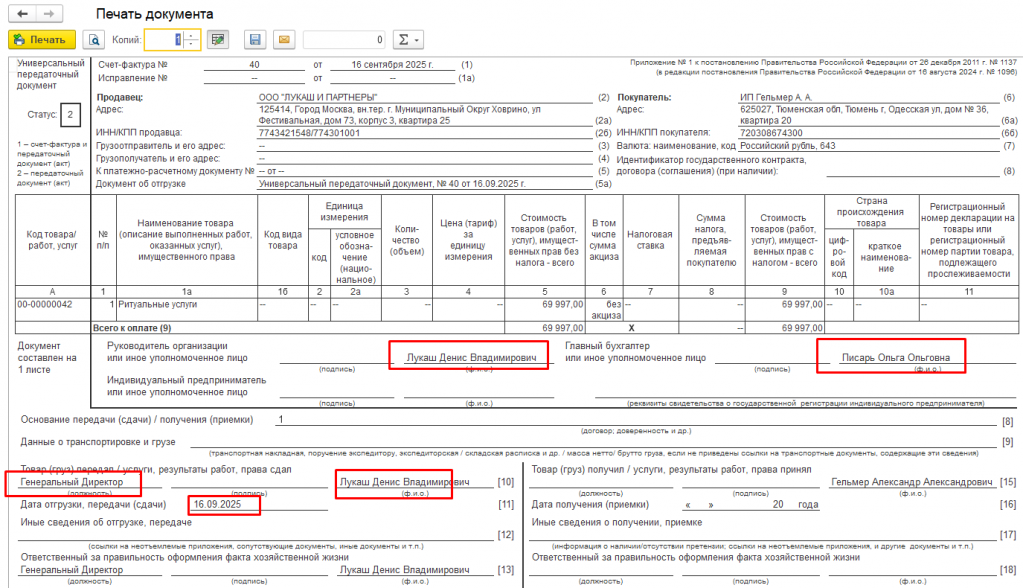Select shipment date 16.09.2025

tap(217, 504)
